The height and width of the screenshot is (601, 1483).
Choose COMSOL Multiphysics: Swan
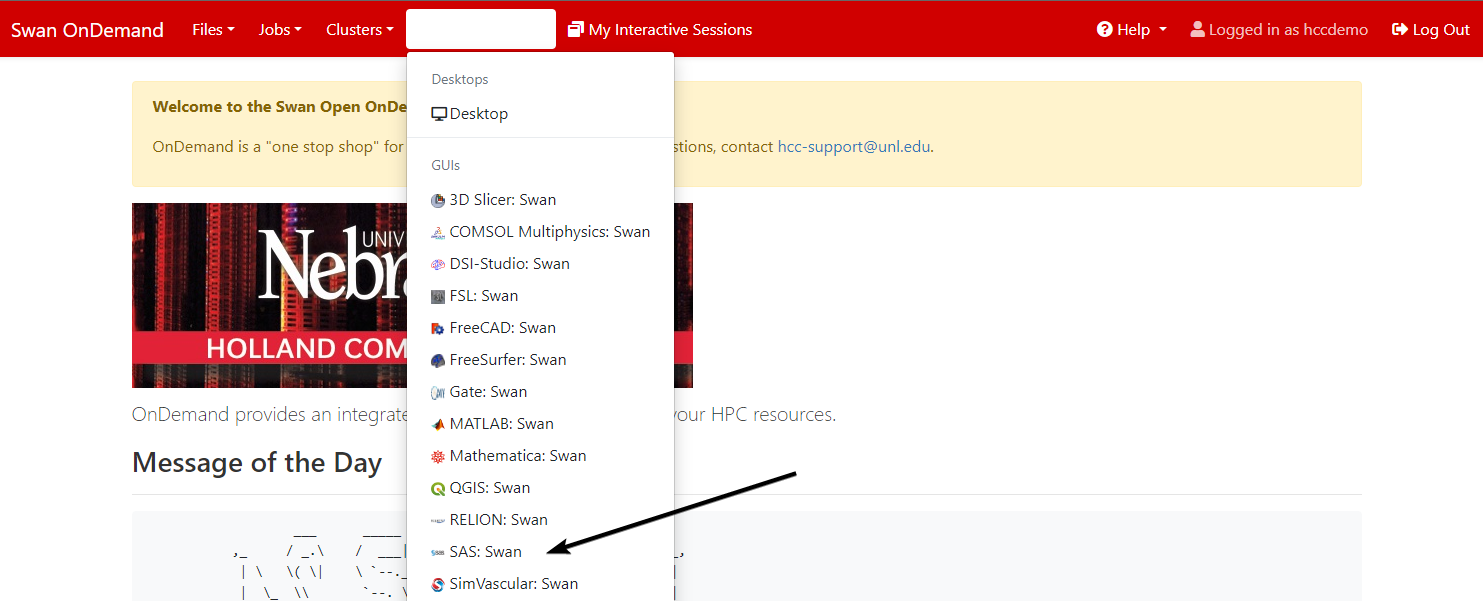pos(540,232)
